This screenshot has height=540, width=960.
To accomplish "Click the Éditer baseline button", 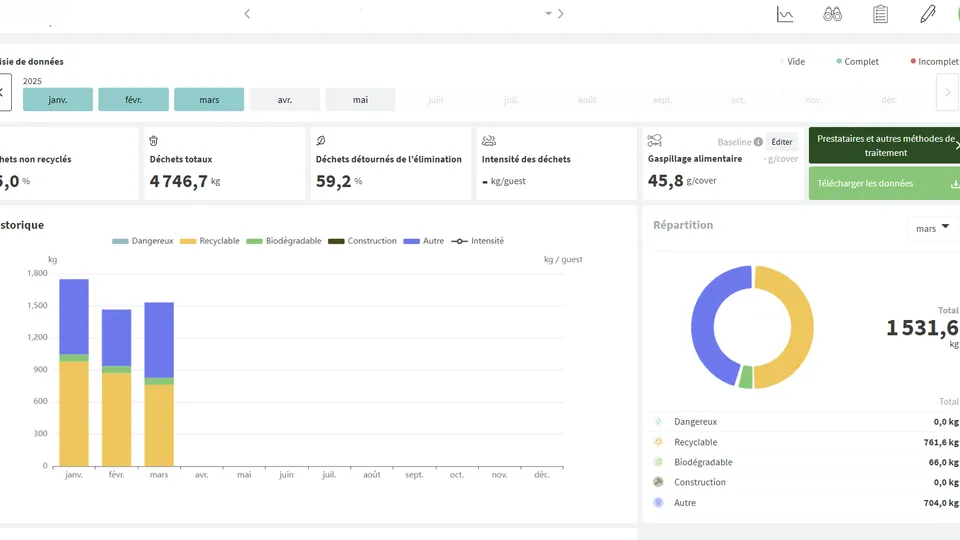I will pyautogui.click(x=782, y=141).
